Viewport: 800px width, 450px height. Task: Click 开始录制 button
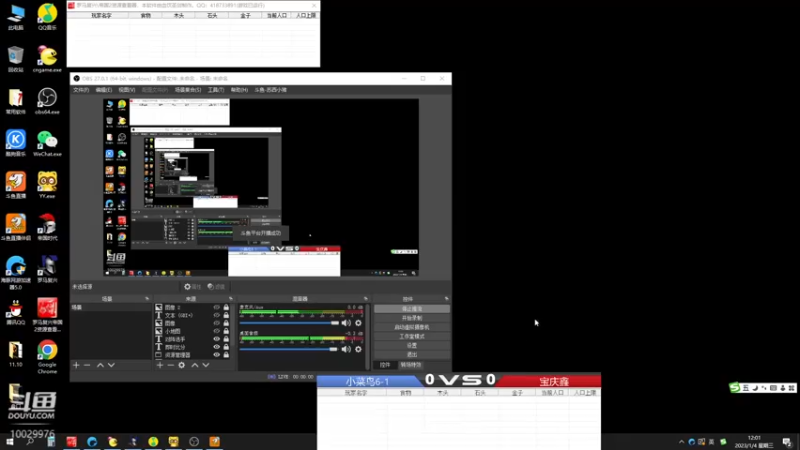(412, 318)
